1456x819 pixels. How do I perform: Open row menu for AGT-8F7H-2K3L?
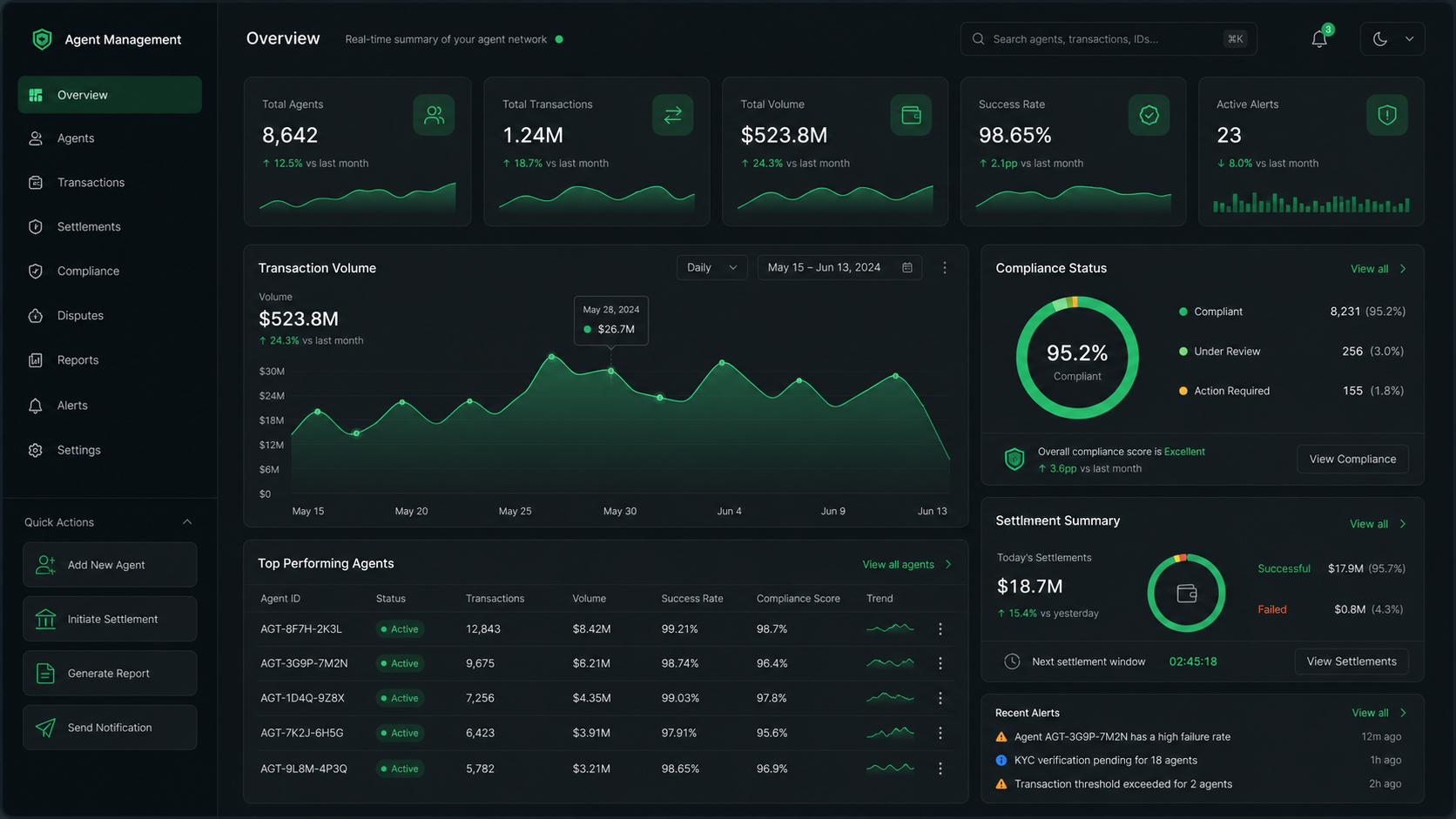click(940, 629)
